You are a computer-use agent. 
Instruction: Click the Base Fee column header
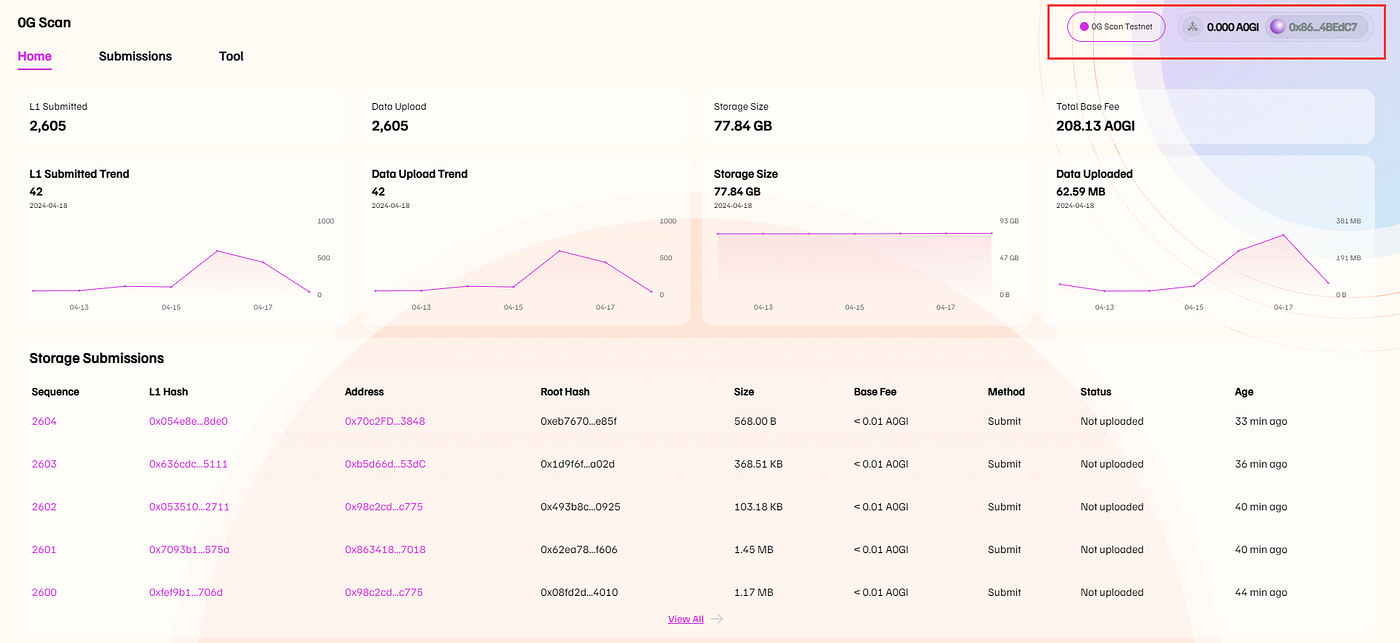point(877,392)
